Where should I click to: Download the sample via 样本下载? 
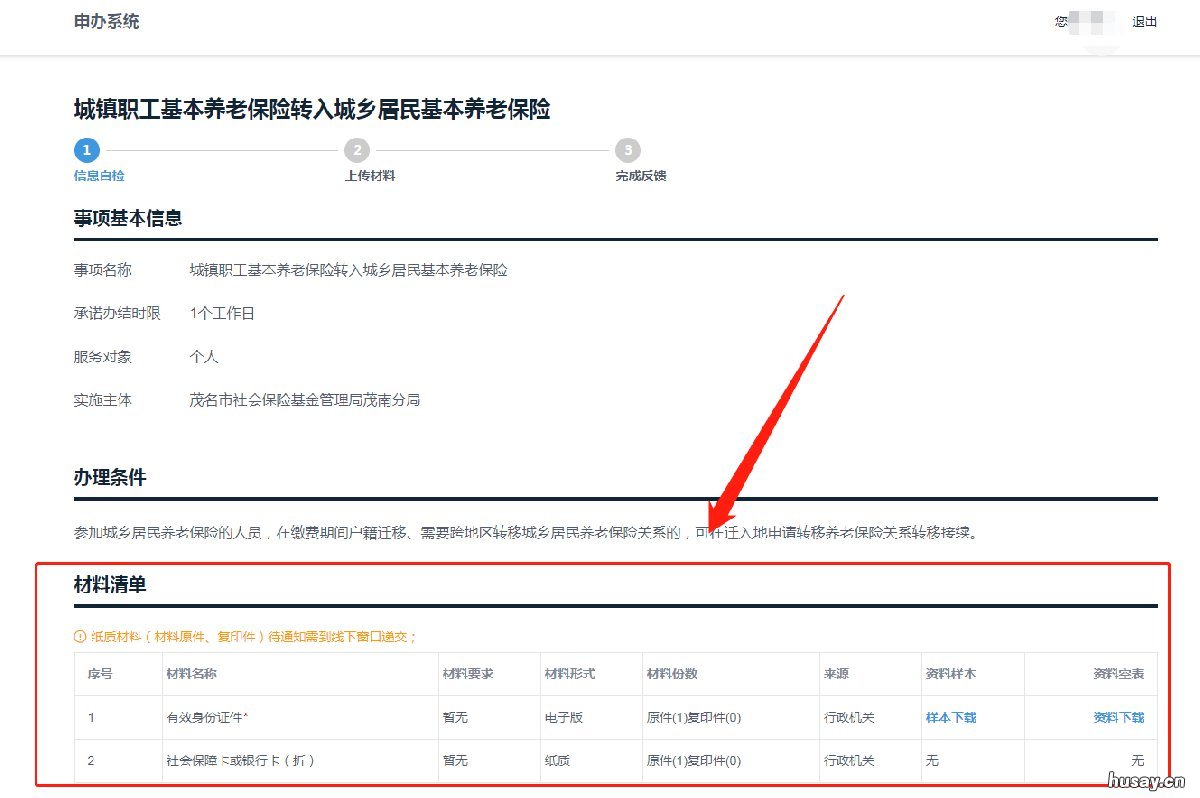click(x=950, y=717)
